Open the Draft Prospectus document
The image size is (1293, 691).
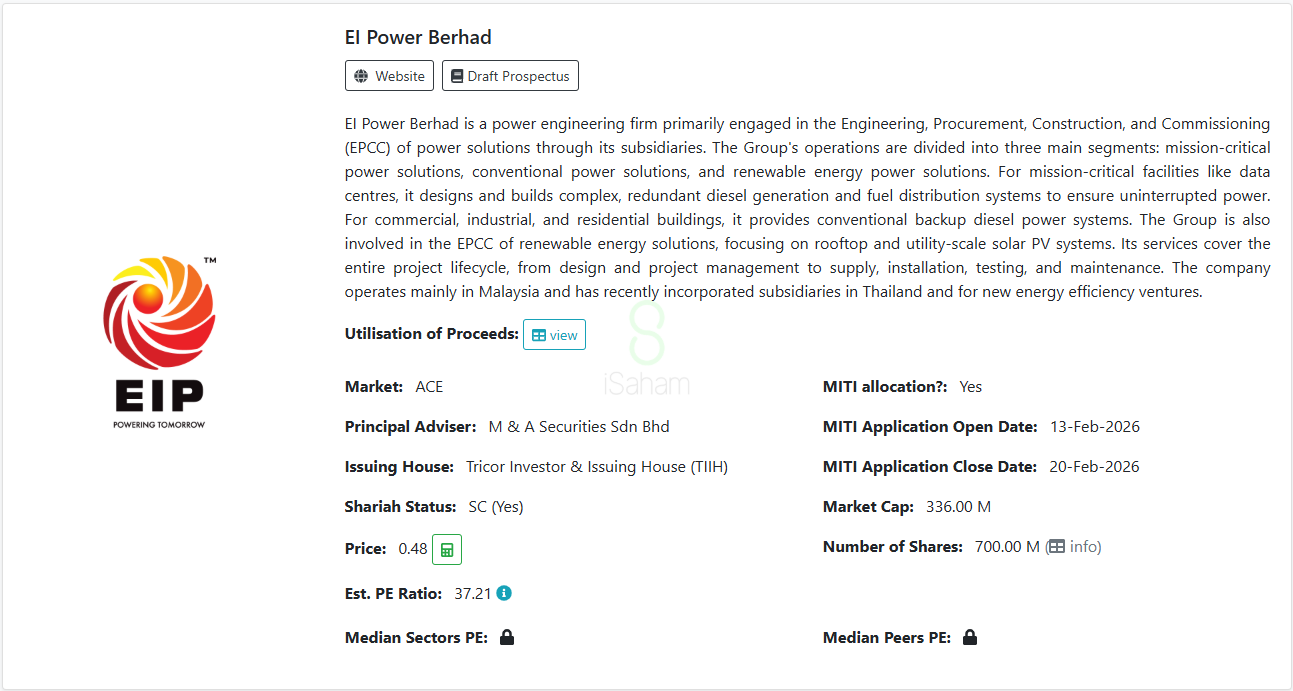pyautogui.click(x=510, y=76)
